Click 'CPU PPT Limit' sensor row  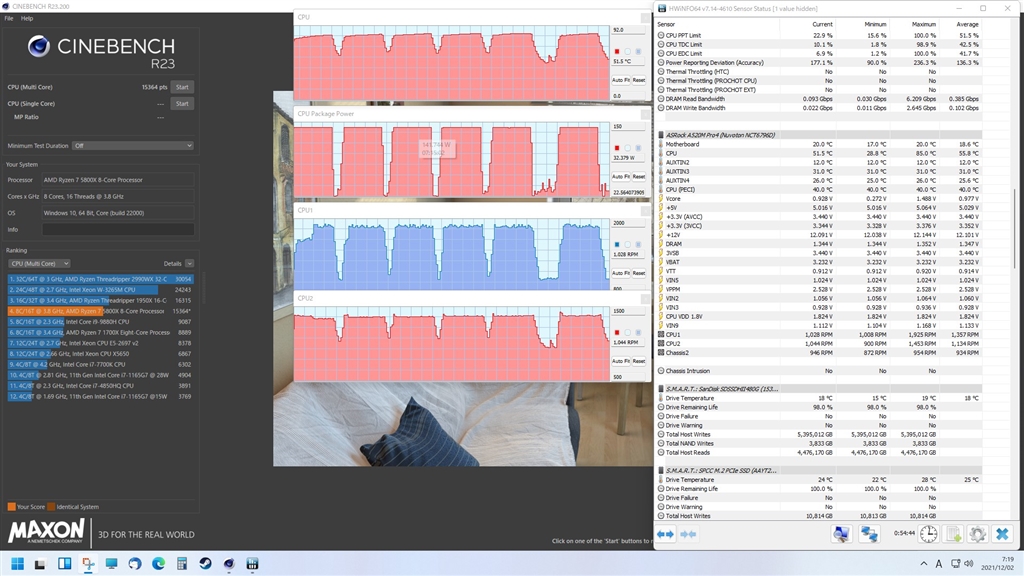click(819, 35)
